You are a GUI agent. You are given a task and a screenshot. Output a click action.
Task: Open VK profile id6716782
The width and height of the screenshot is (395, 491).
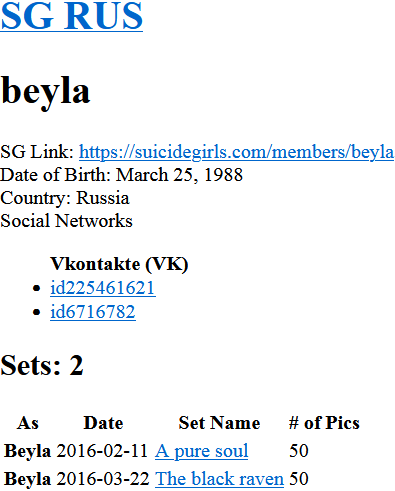93,312
